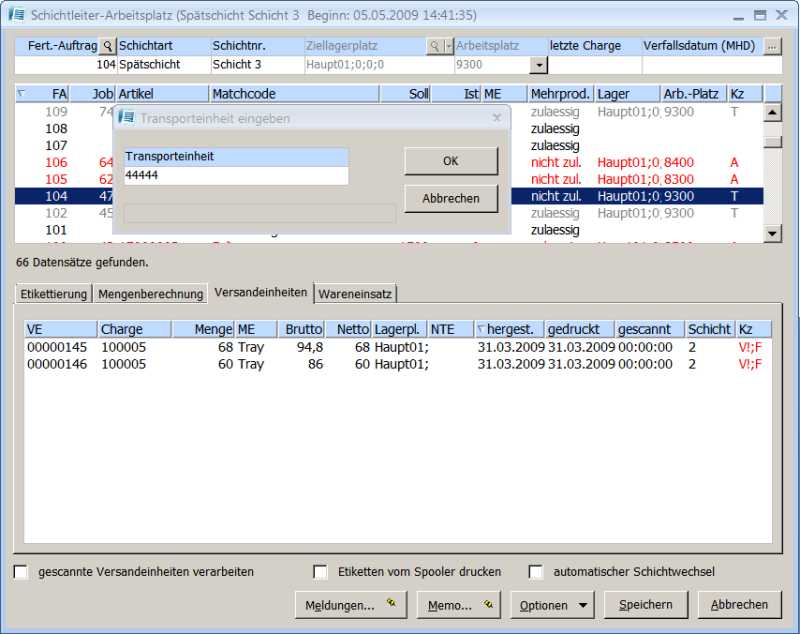
Task: Open the Wareneinsatz tab
Action: [x=356, y=293]
